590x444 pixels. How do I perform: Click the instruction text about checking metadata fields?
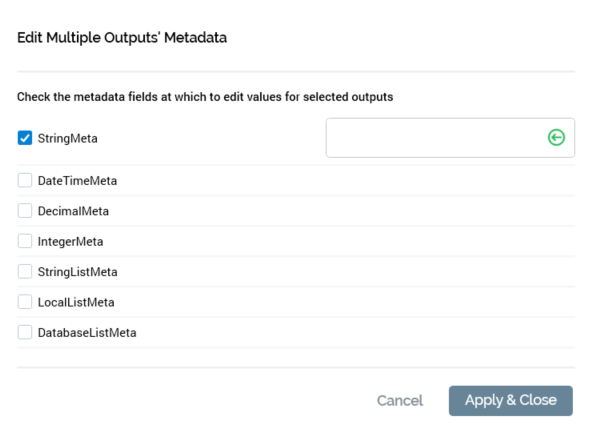click(x=205, y=97)
